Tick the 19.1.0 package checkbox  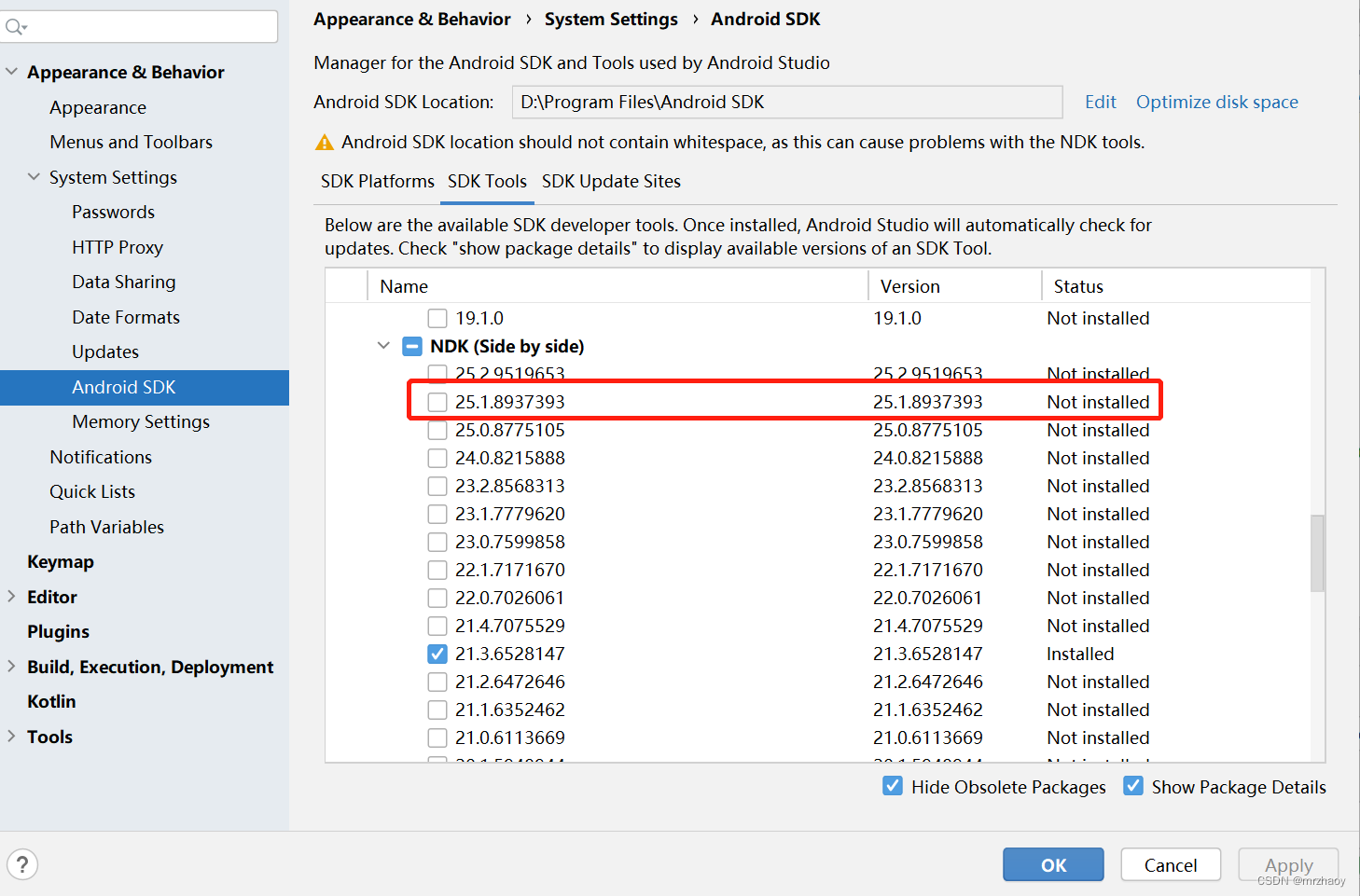pyautogui.click(x=437, y=318)
